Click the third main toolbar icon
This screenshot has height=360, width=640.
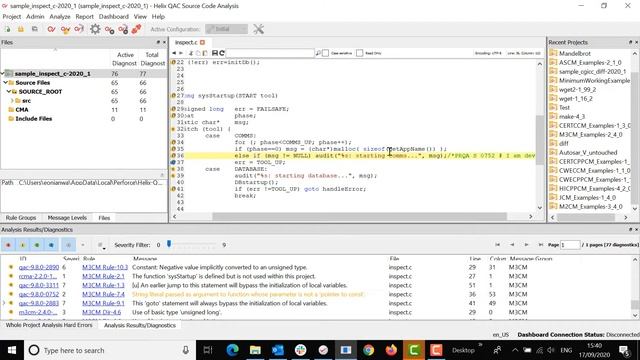[x=35, y=29]
